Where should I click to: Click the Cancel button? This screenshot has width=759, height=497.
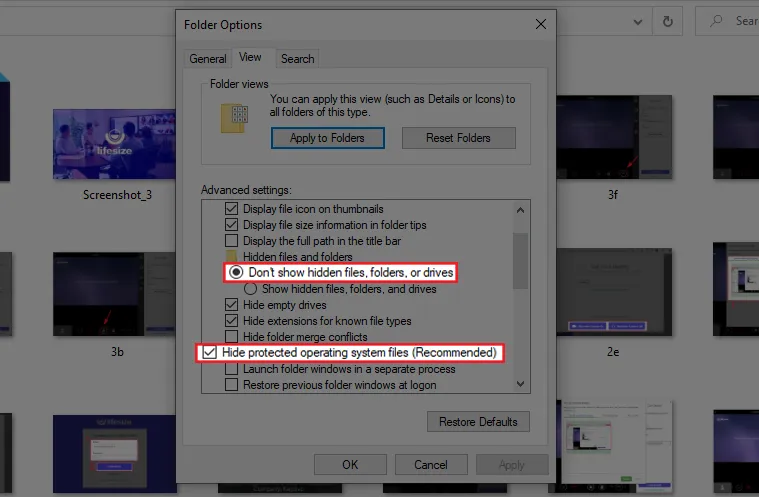click(431, 465)
